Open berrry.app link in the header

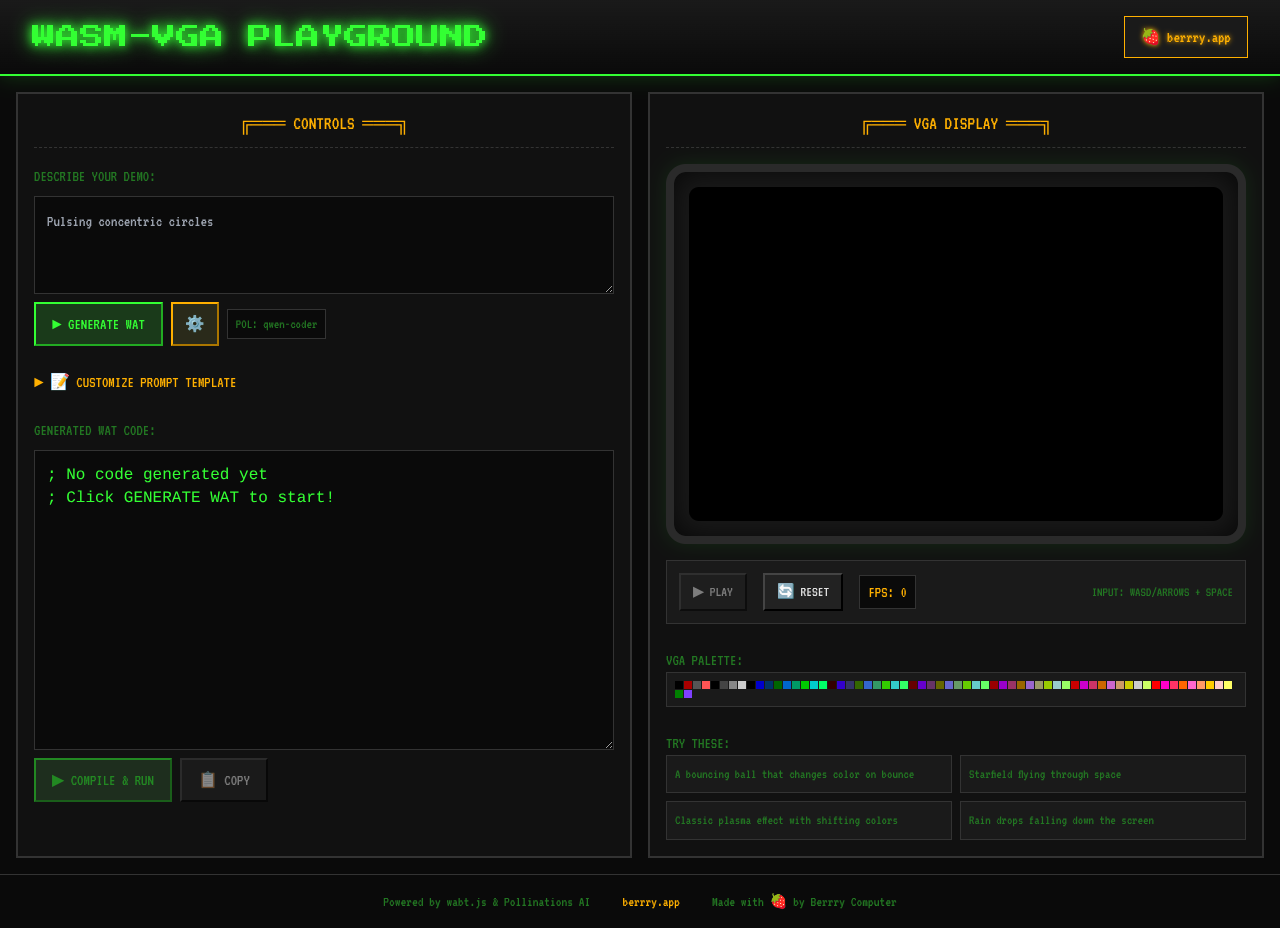(x=1185, y=37)
